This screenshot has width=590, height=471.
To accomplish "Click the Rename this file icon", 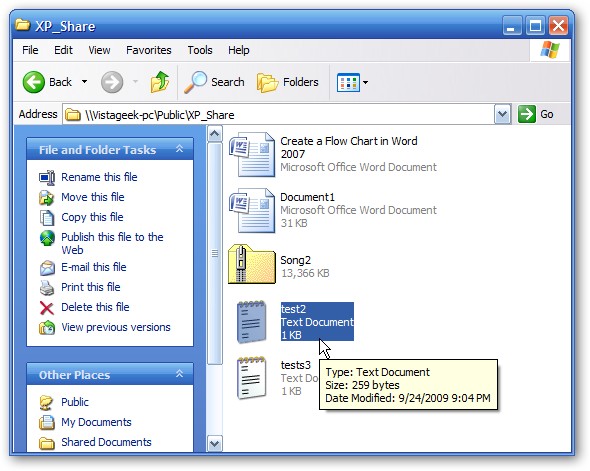I will point(47,178).
